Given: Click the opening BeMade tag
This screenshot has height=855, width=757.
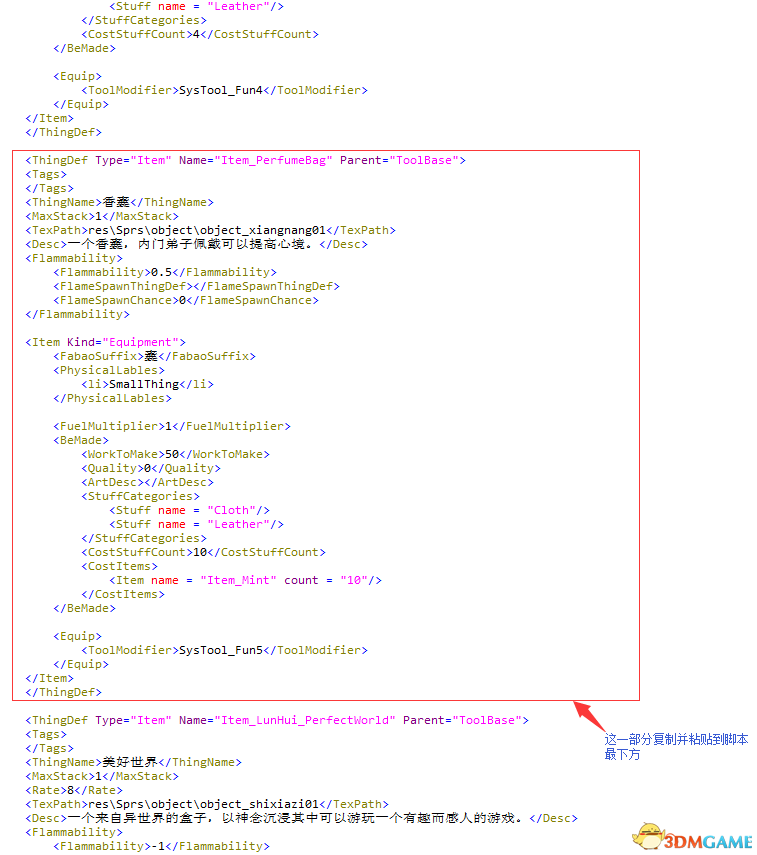Looking at the screenshot, I should tap(81, 441).
